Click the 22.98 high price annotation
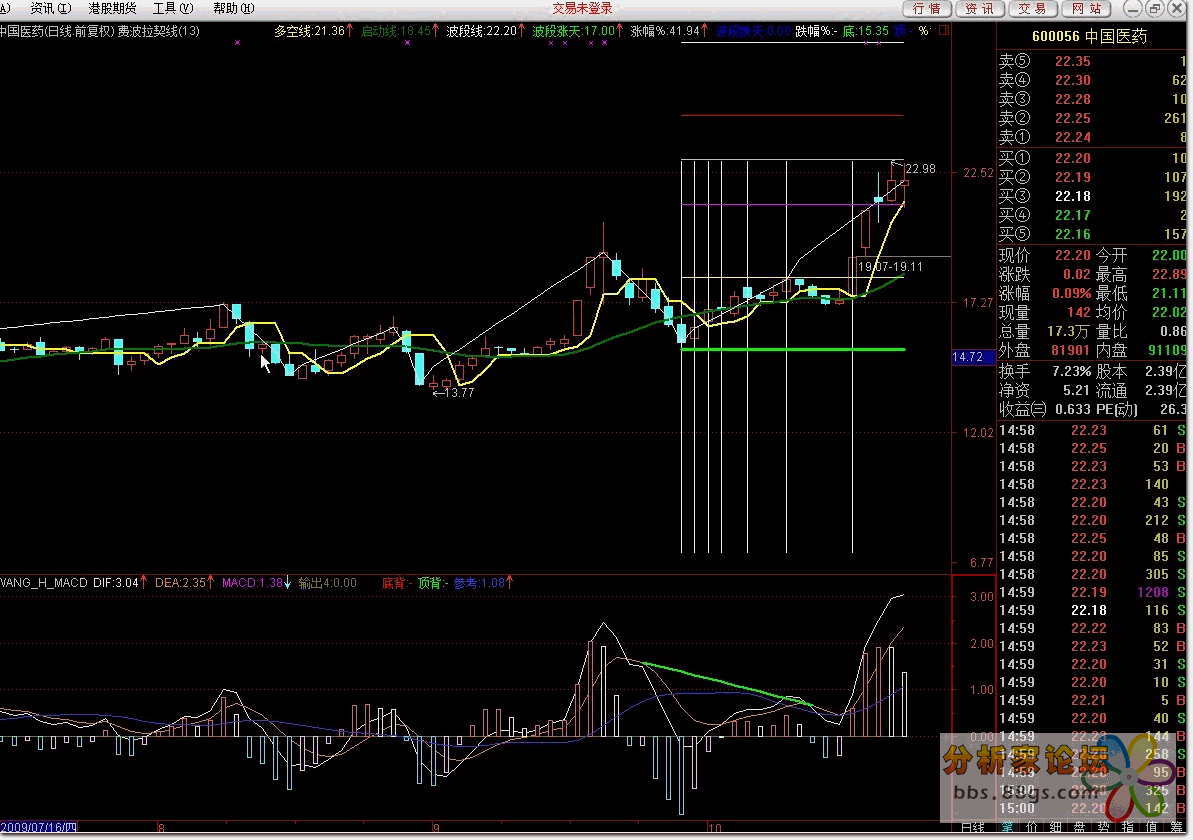 (921, 169)
